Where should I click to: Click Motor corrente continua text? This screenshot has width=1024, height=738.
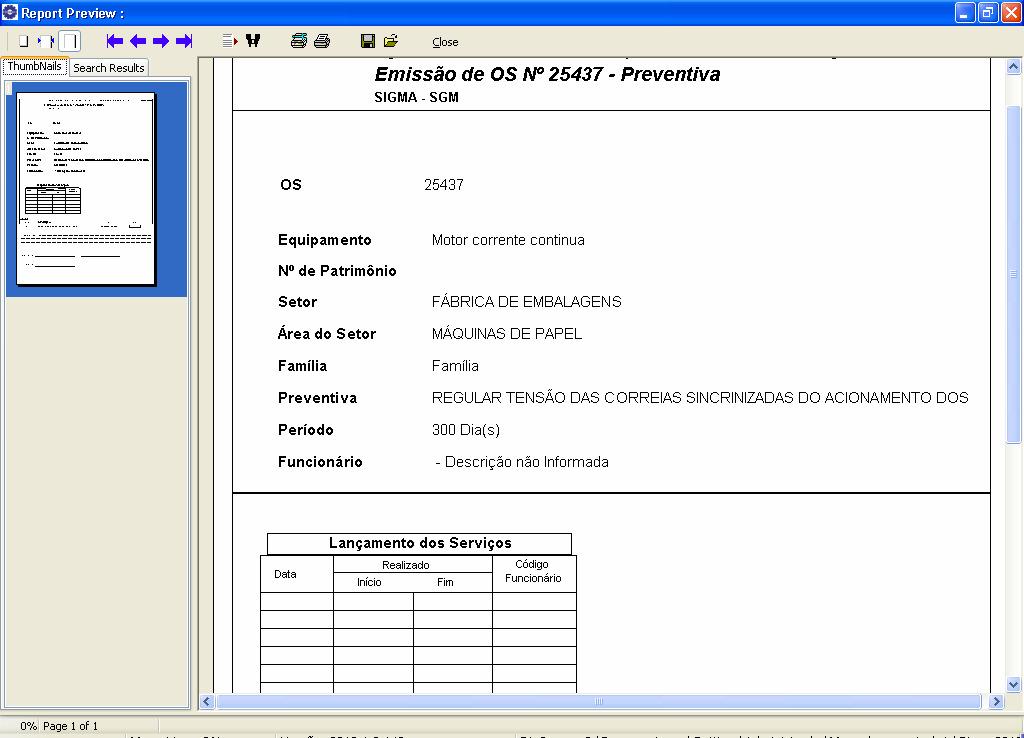(508, 240)
